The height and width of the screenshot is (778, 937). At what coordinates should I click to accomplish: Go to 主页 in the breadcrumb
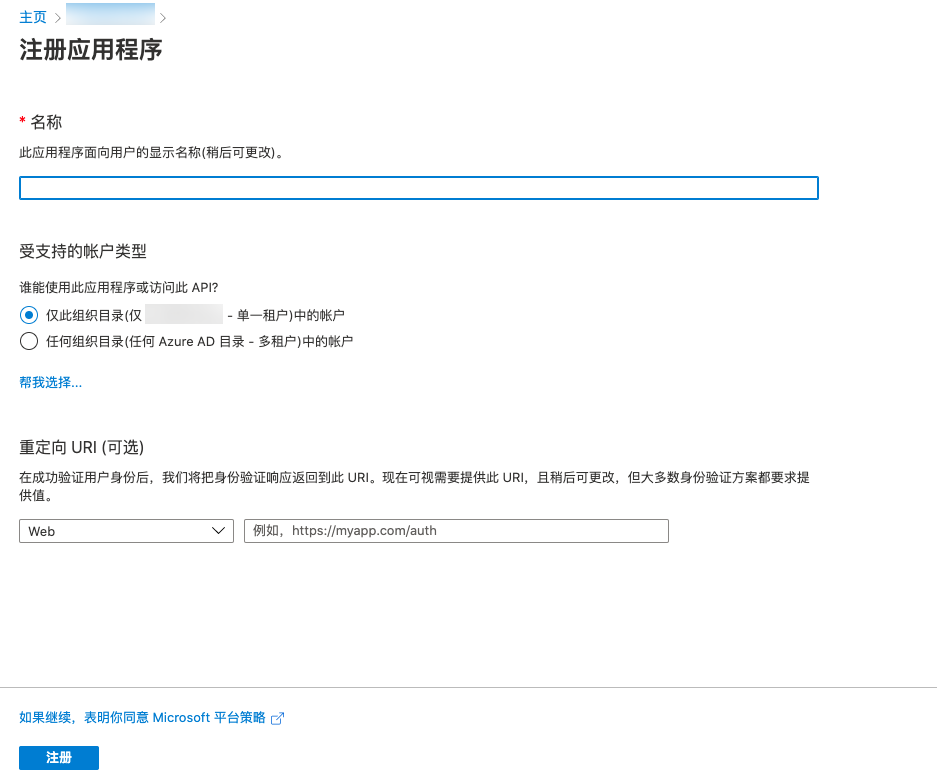(33, 18)
